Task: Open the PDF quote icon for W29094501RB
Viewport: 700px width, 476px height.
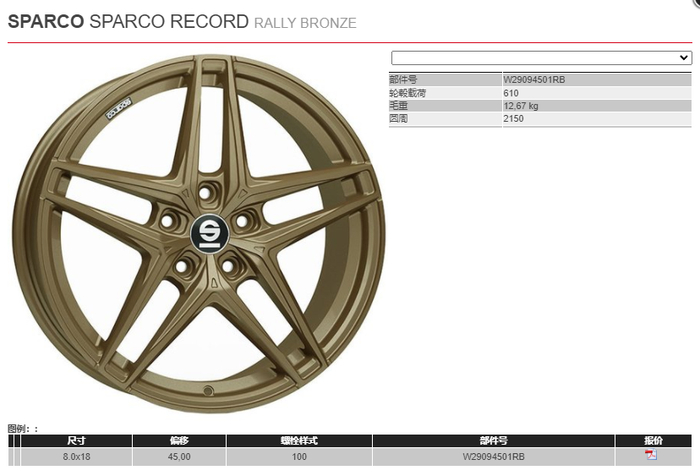Action: click(651, 455)
